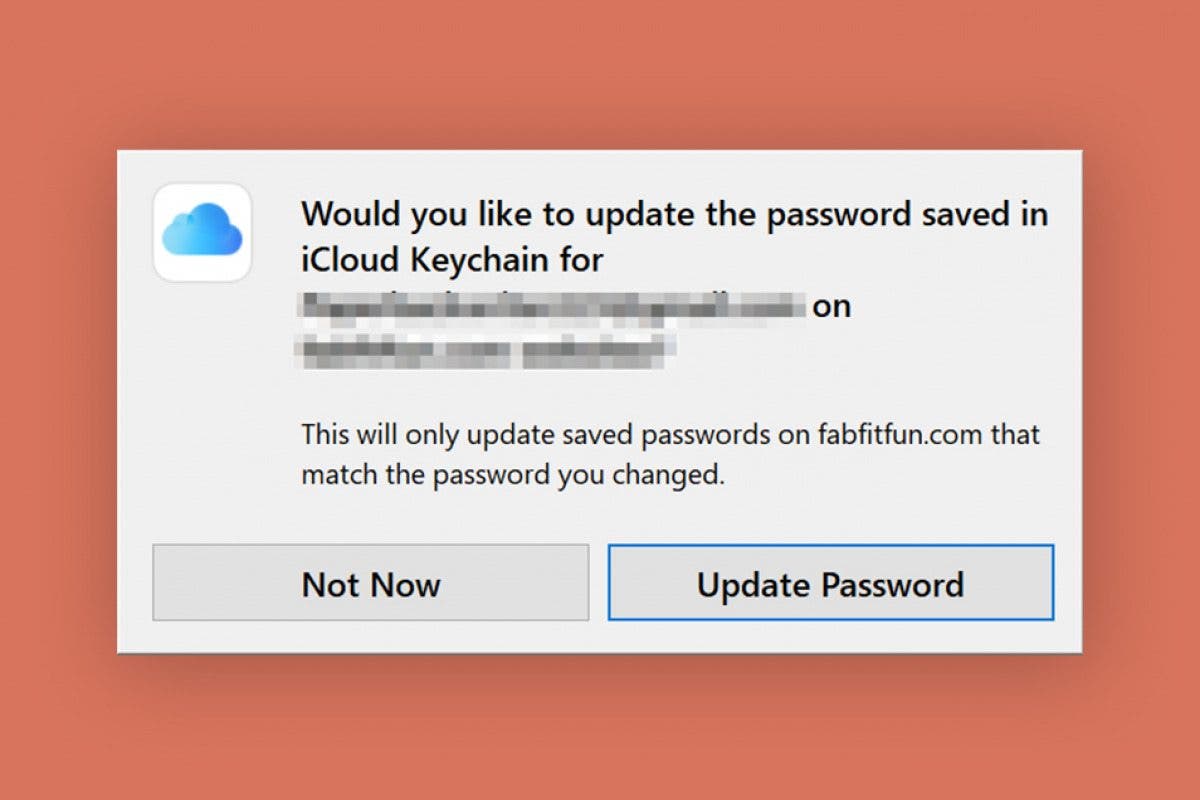Image resolution: width=1200 pixels, height=800 pixels.
Task: Click the blurred website name line
Action: (x=485, y=349)
